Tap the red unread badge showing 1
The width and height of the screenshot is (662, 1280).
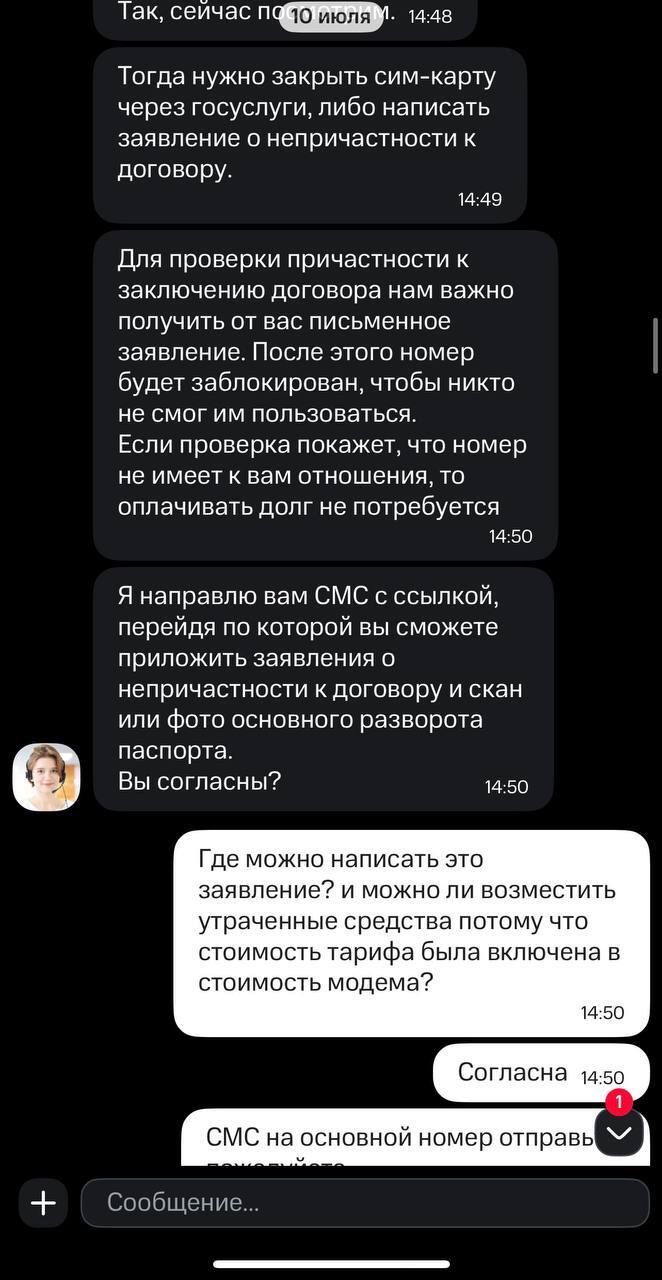[619, 1102]
